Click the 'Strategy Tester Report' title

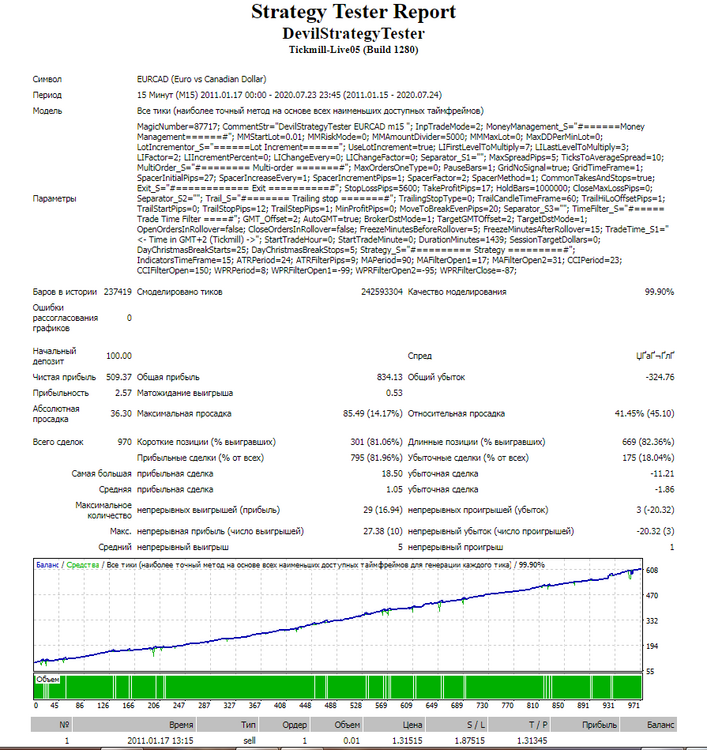[354, 12]
